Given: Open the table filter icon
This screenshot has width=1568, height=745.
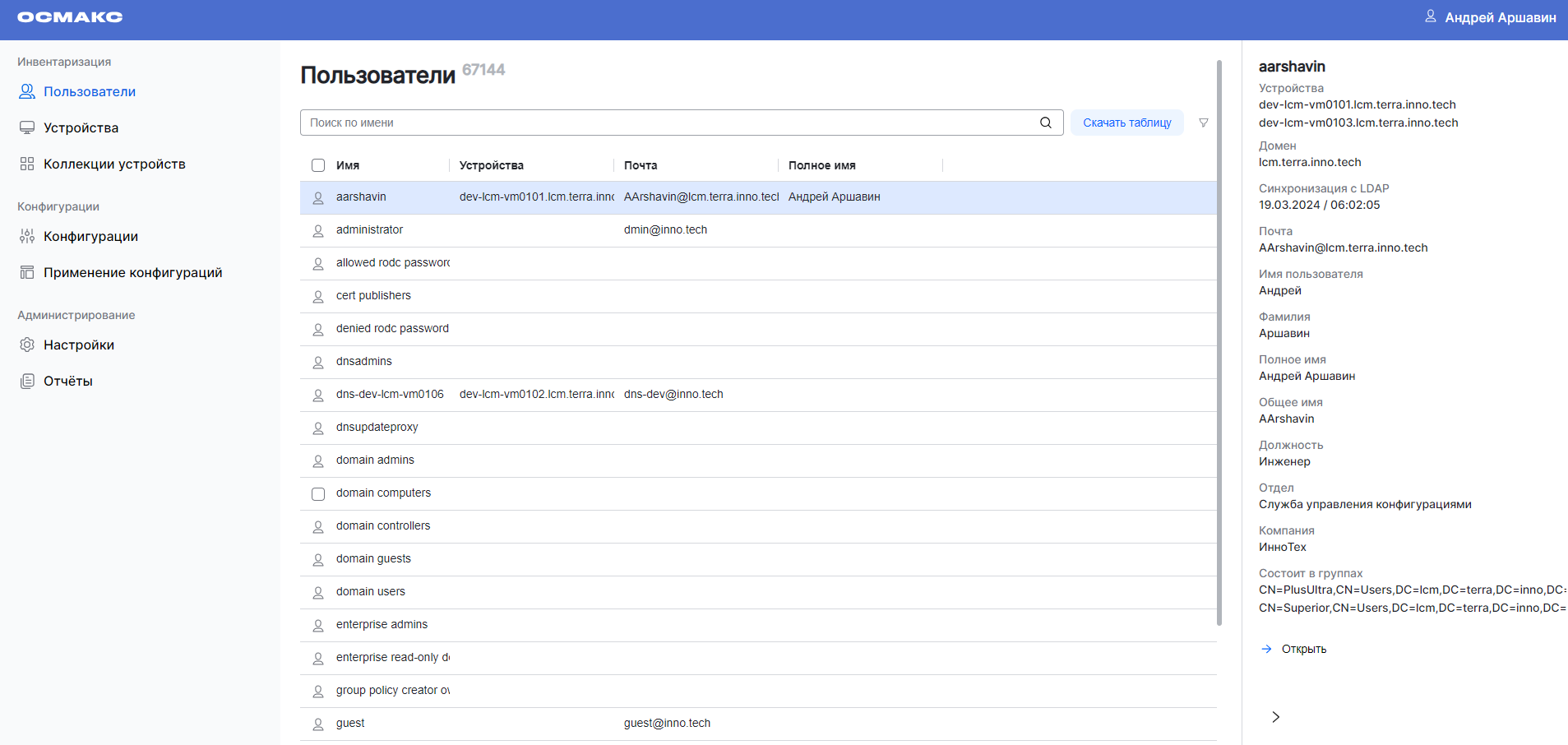Looking at the screenshot, I should coord(1203,122).
